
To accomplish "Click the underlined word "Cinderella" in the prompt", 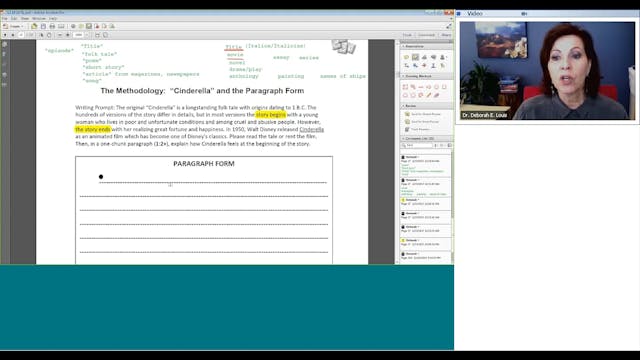I will [311, 129].
